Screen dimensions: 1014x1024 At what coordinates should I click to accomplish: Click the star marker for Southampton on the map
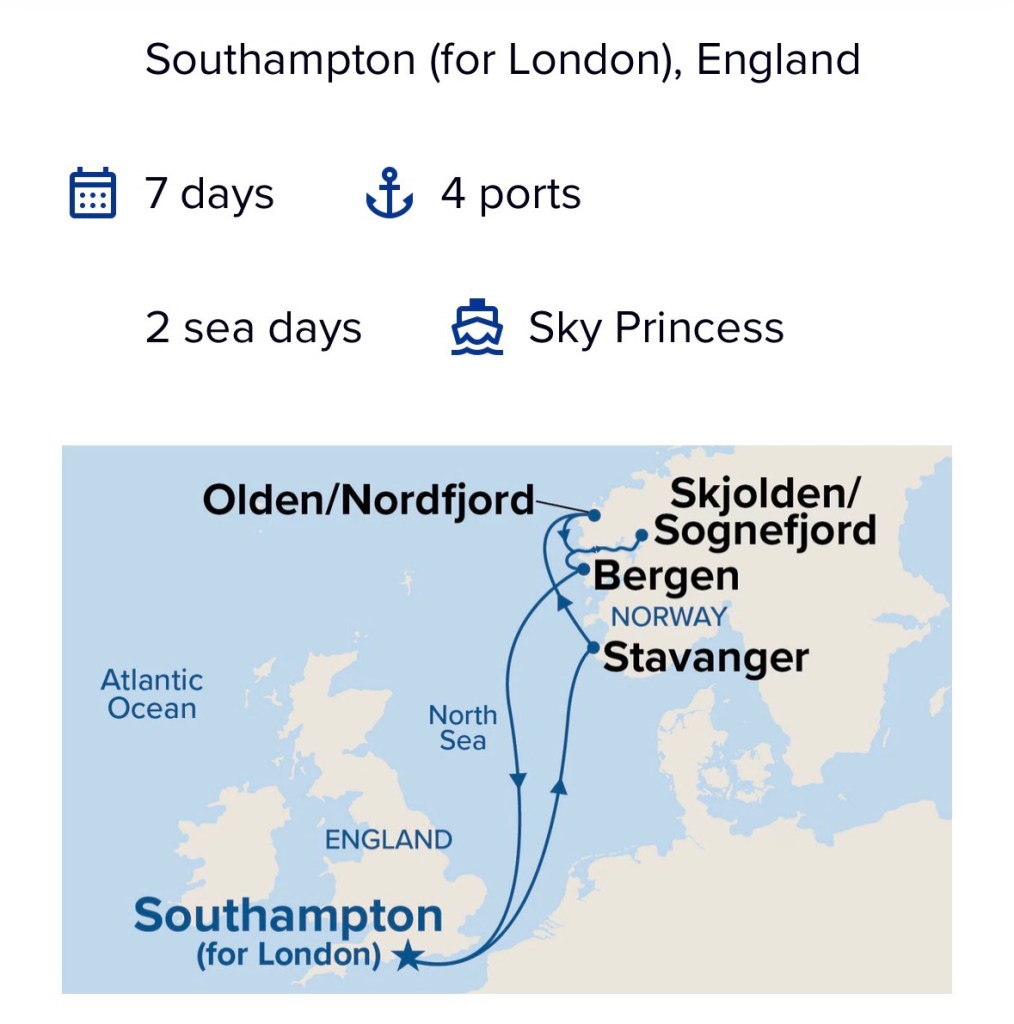407,956
